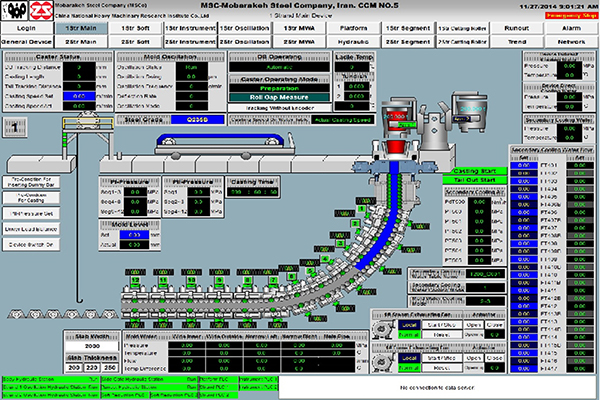Screen dimensions: 600x400
Task: Open the 1Str MWA tab
Action: click(299, 28)
